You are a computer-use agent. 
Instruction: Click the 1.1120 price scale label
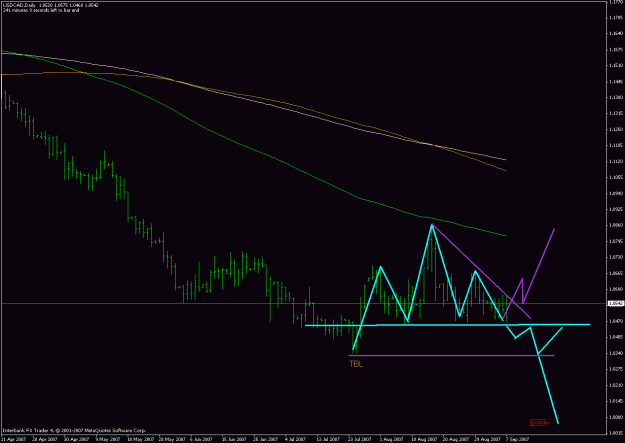click(x=616, y=161)
